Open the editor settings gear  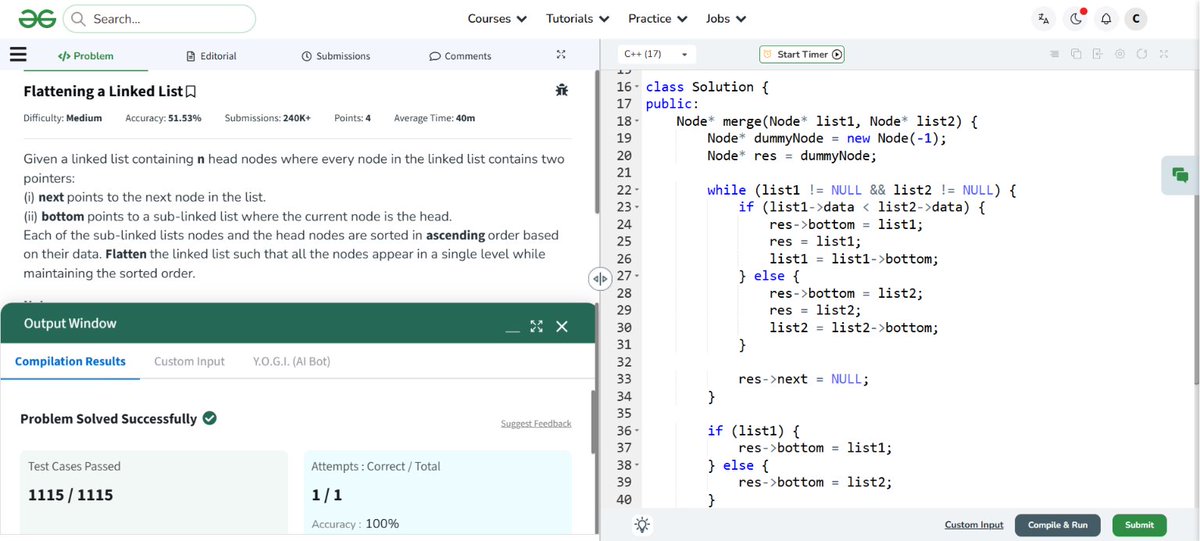[1120, 54]
